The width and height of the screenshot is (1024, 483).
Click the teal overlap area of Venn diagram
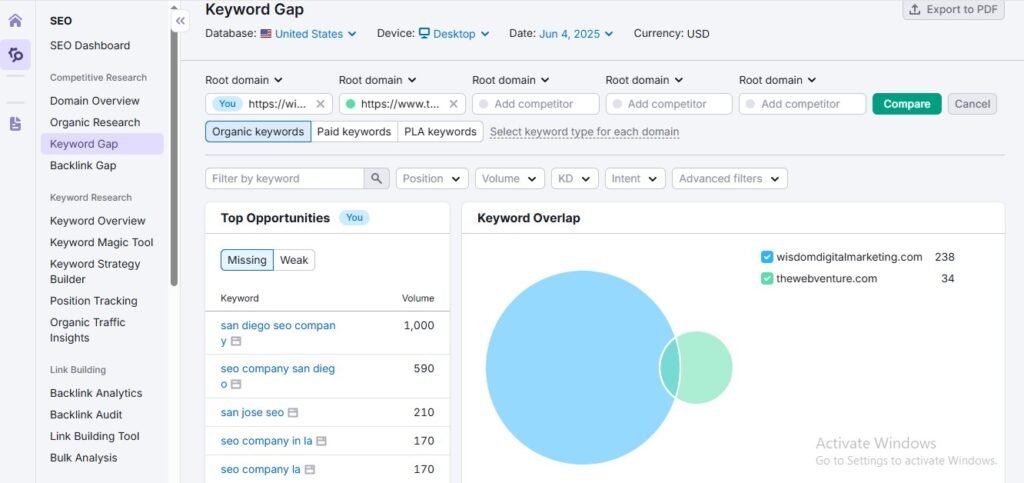pos(670,367)
